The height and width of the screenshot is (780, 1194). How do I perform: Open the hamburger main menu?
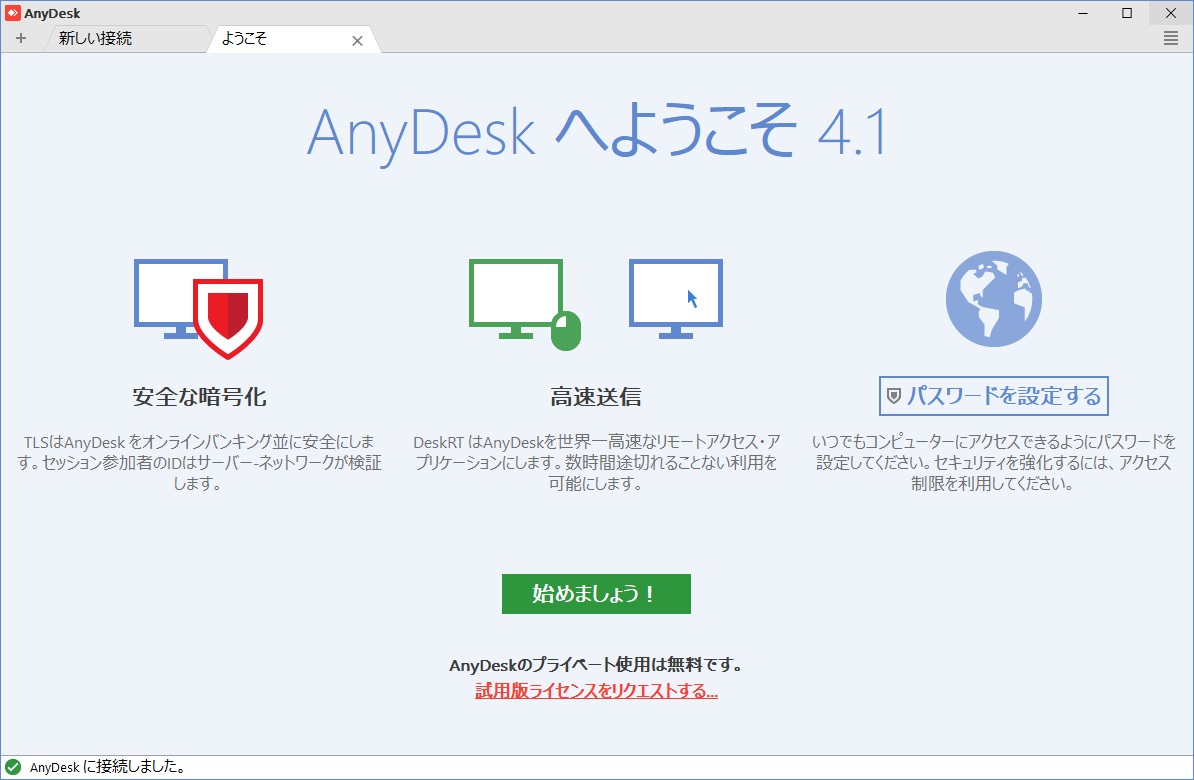tap(1171, 39)
